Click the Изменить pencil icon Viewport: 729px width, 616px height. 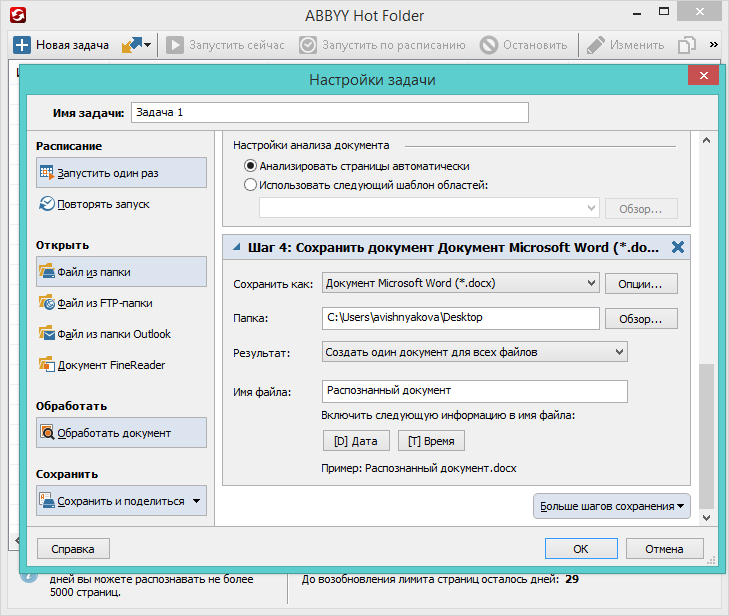tap(596, 45)
